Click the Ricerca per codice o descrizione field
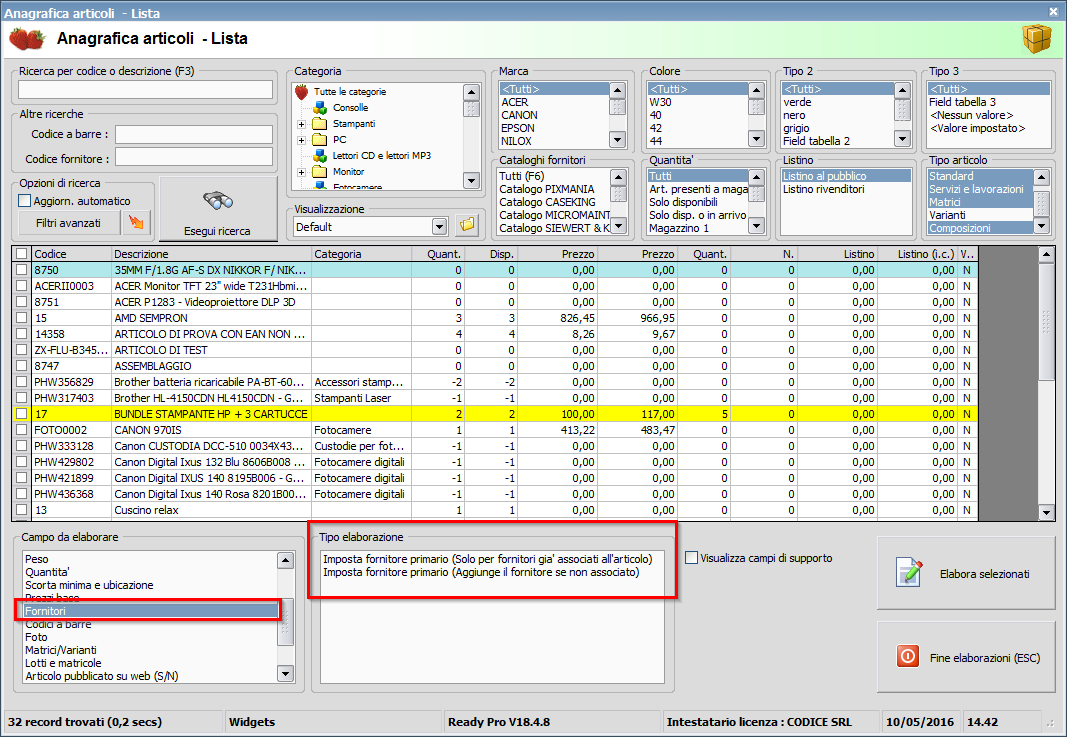Viewport: 1067px width, 737px height. tap(145, 90)
